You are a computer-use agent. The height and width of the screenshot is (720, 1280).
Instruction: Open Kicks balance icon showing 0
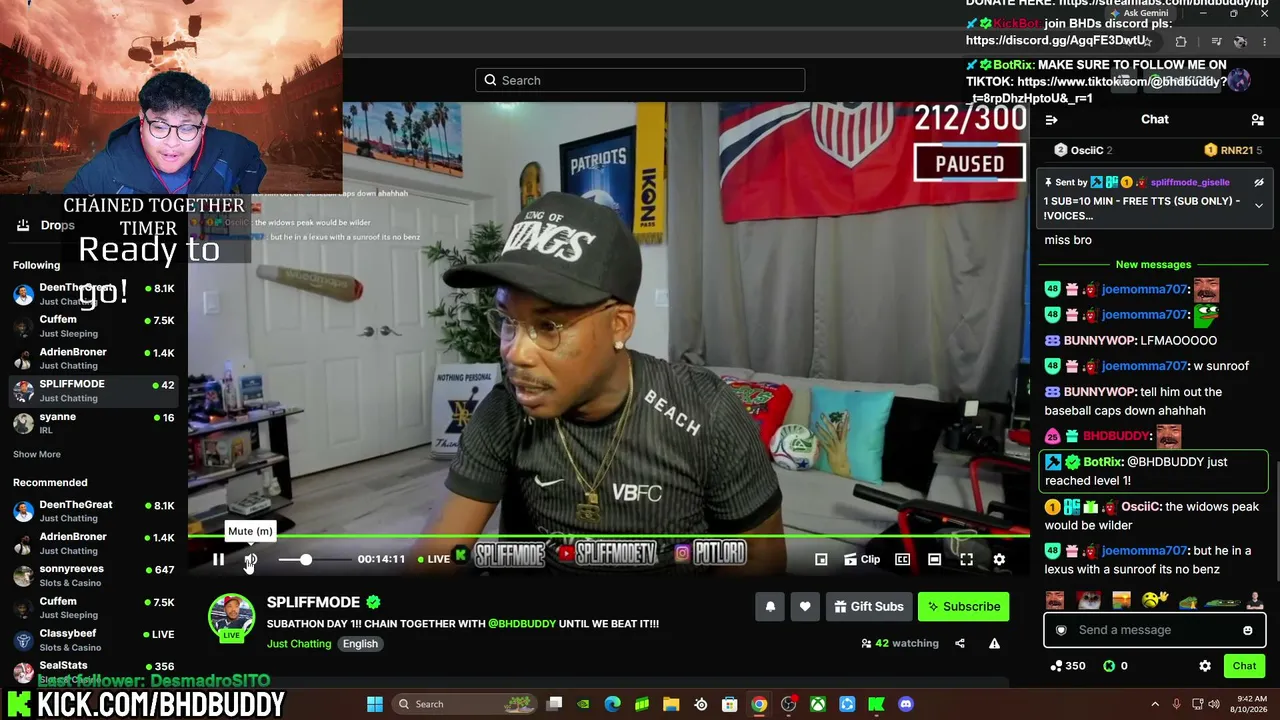pyautogui.click(x=1115, y=666)
